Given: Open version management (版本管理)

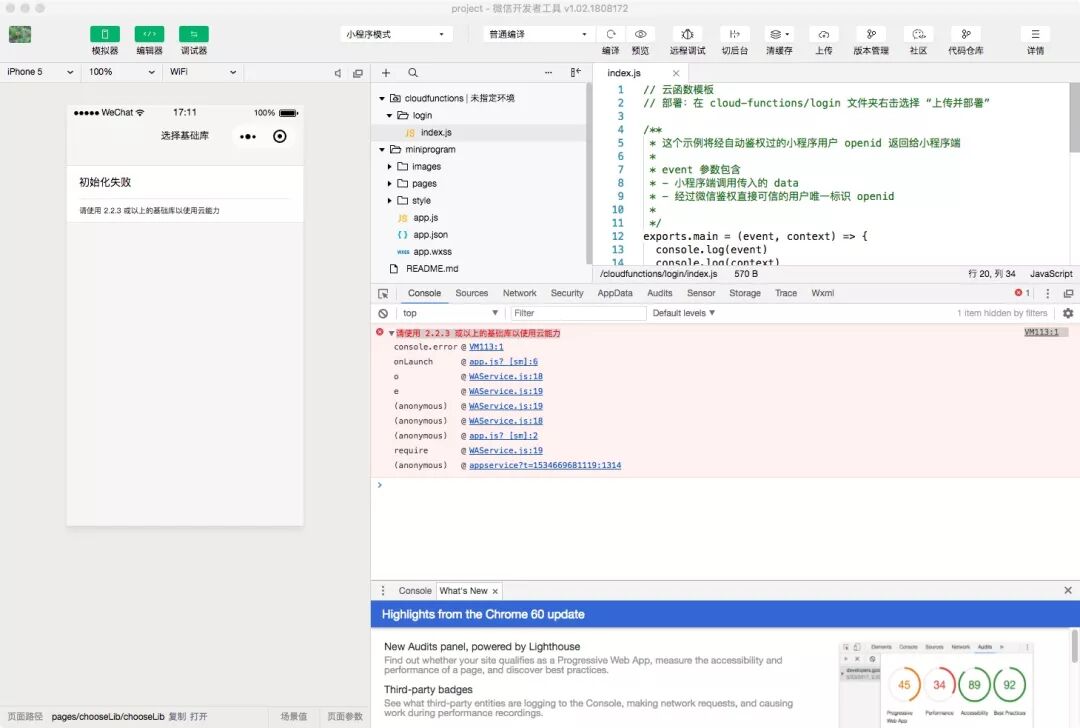Looking at the screenshot, I should click(x=871, y=34).
